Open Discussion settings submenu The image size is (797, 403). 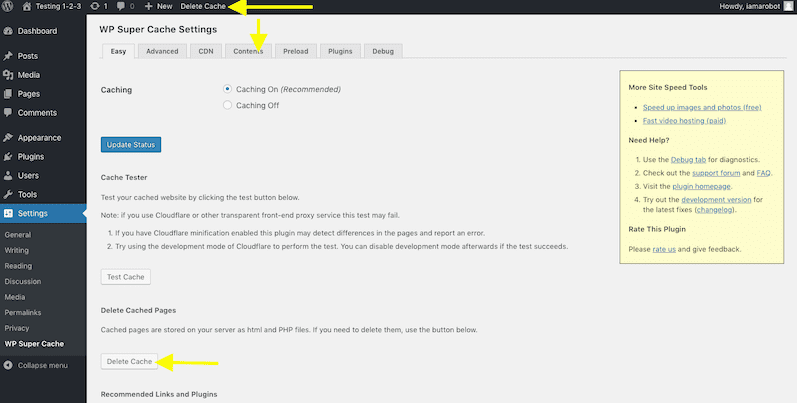pyautogui.click(x=23, y=281)
